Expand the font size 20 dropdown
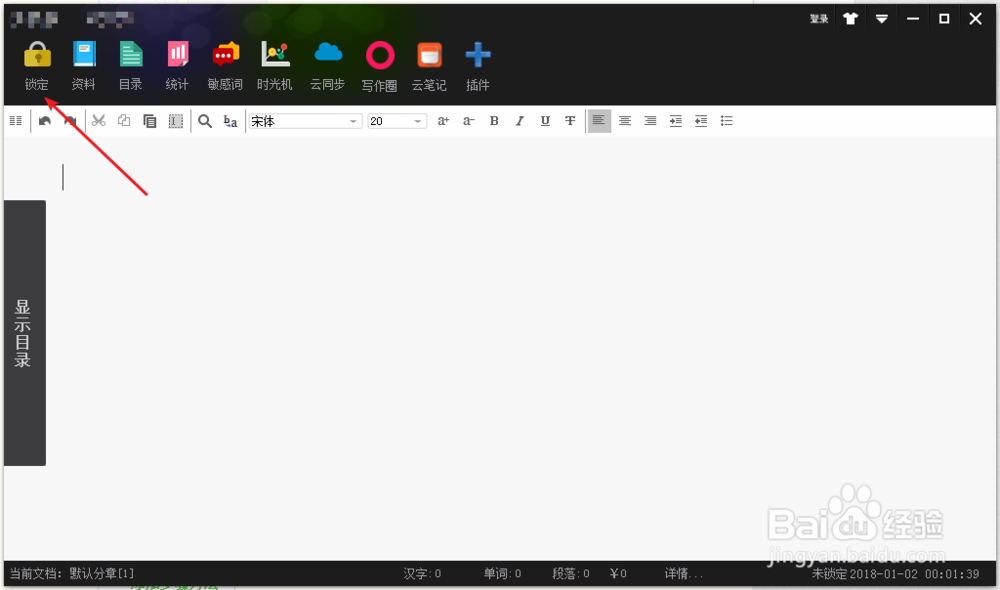 pyautogui.click(x=418, y=121)
